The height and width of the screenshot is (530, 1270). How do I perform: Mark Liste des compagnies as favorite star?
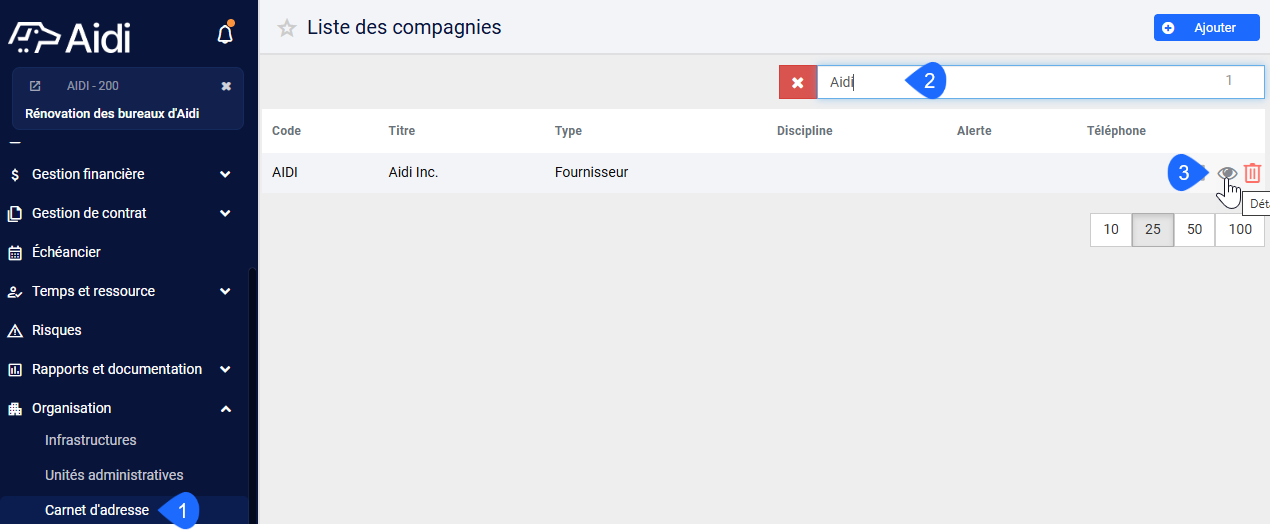[287, 28]
